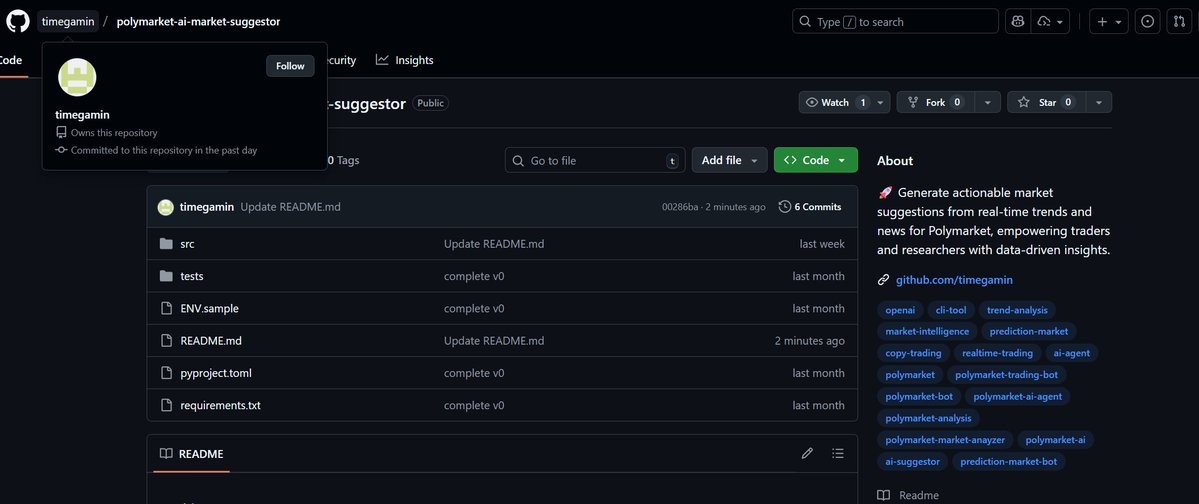Open the pyproject.toml file
The image size is (1199, 504).
pos(216,373)
